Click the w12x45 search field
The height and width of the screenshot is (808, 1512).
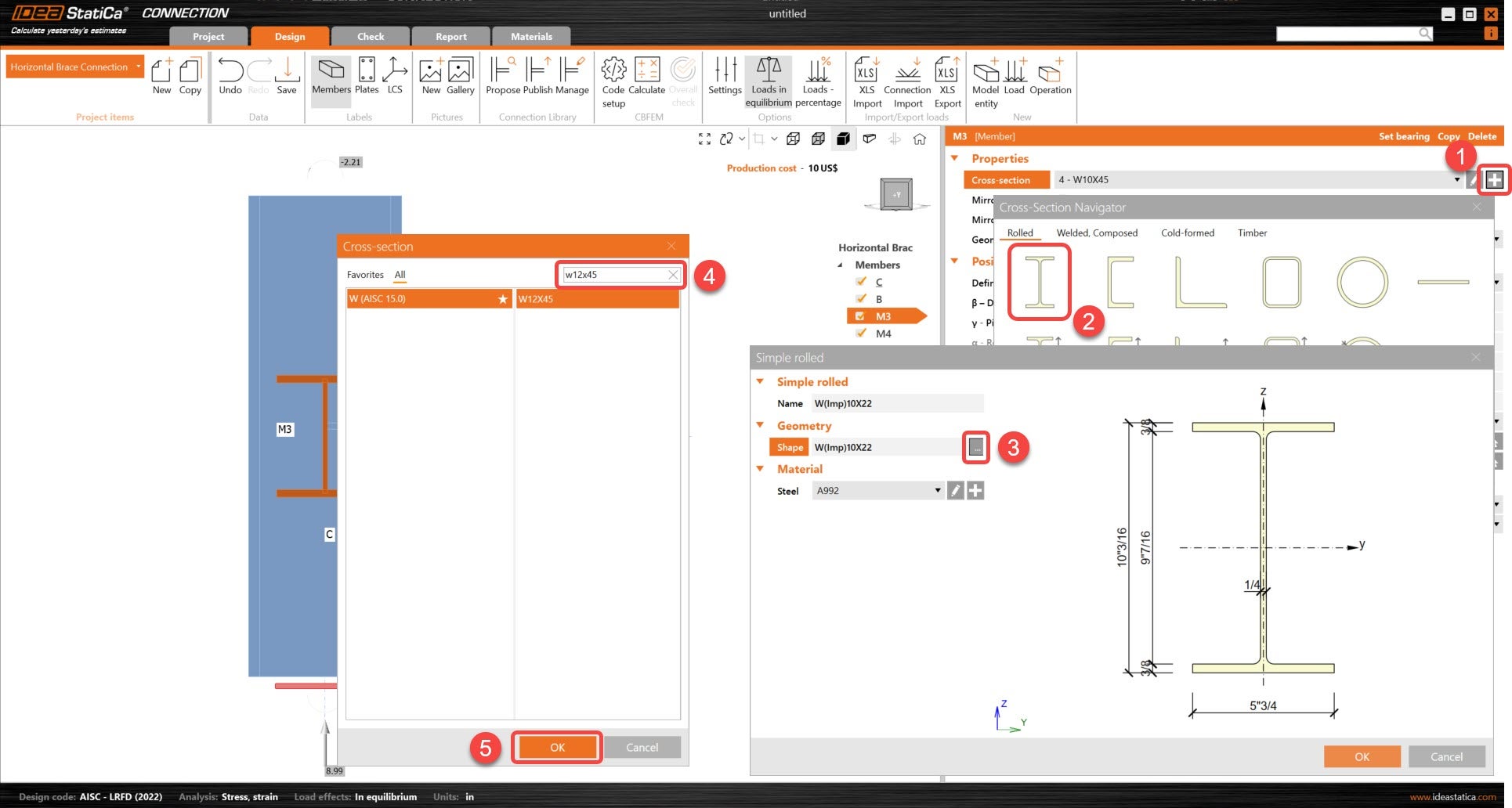(x=613, y=275)
